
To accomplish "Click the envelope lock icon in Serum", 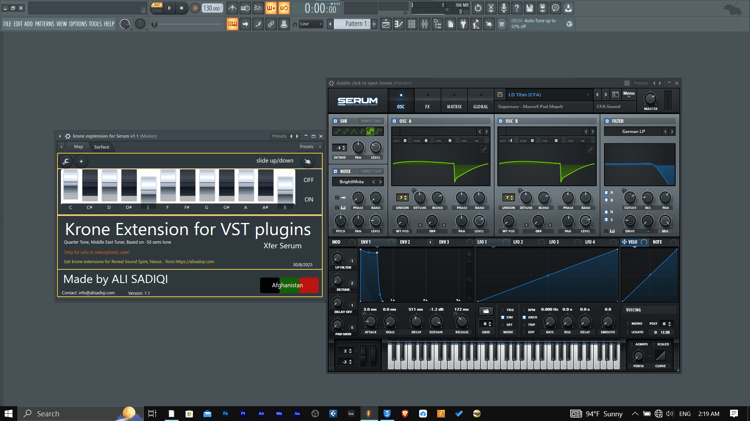I will [x=469, y=254].
